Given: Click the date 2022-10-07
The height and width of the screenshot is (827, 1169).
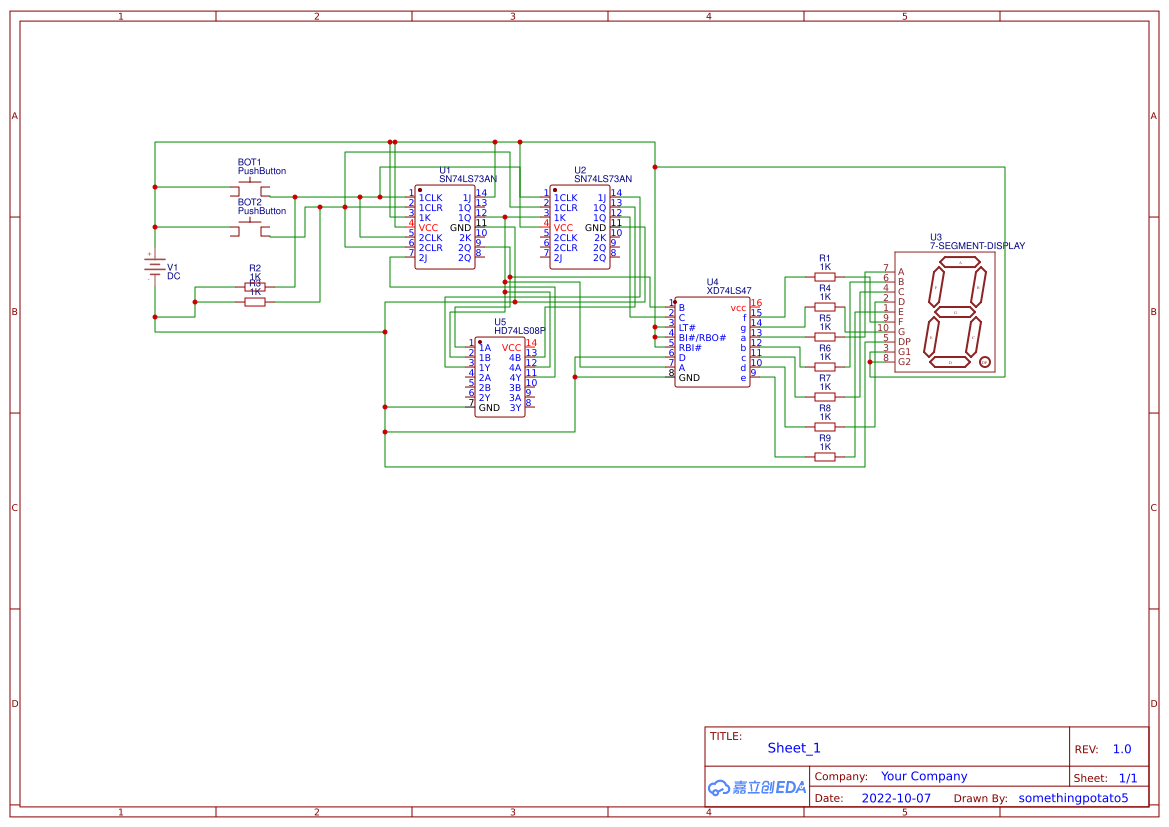Looking at the screenshot, I should click(x=896, y=797).
